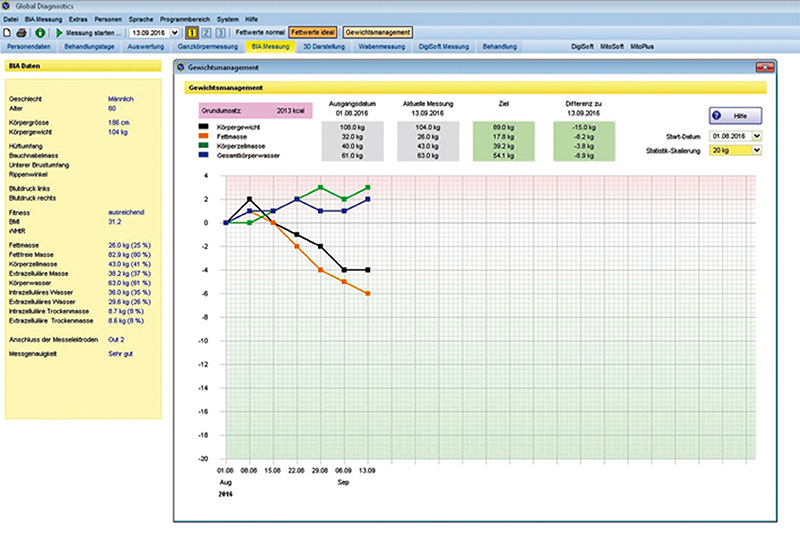Click the Fettmasse data point at 13.09
Image resolution: width=800 pixels, height=548 pixels.
(x=368, y=293)
